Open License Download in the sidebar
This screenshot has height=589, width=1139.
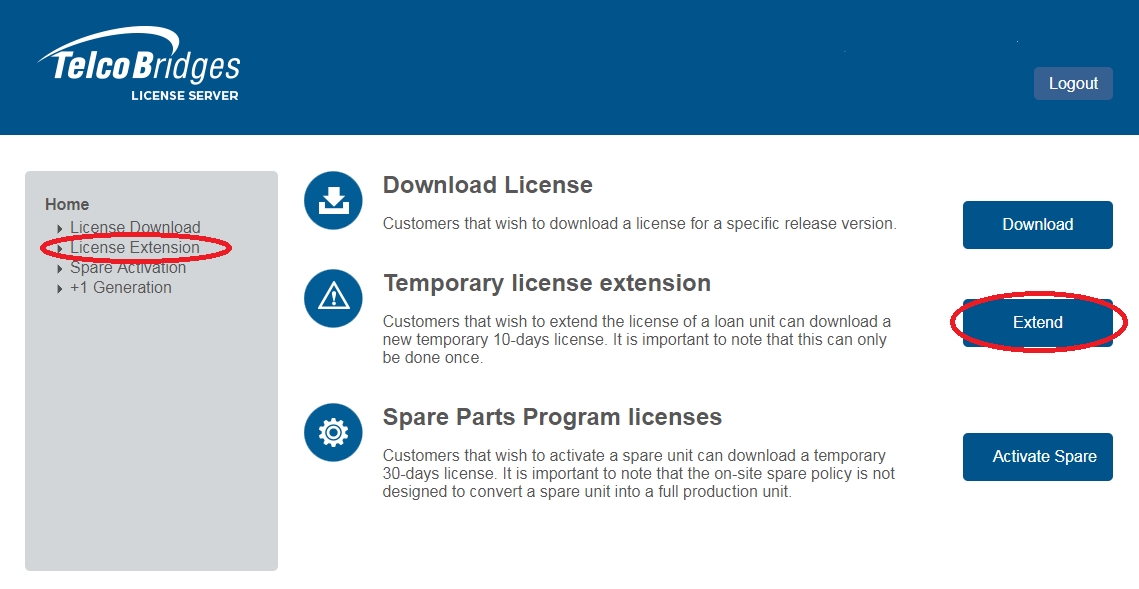tap(135, 228)
